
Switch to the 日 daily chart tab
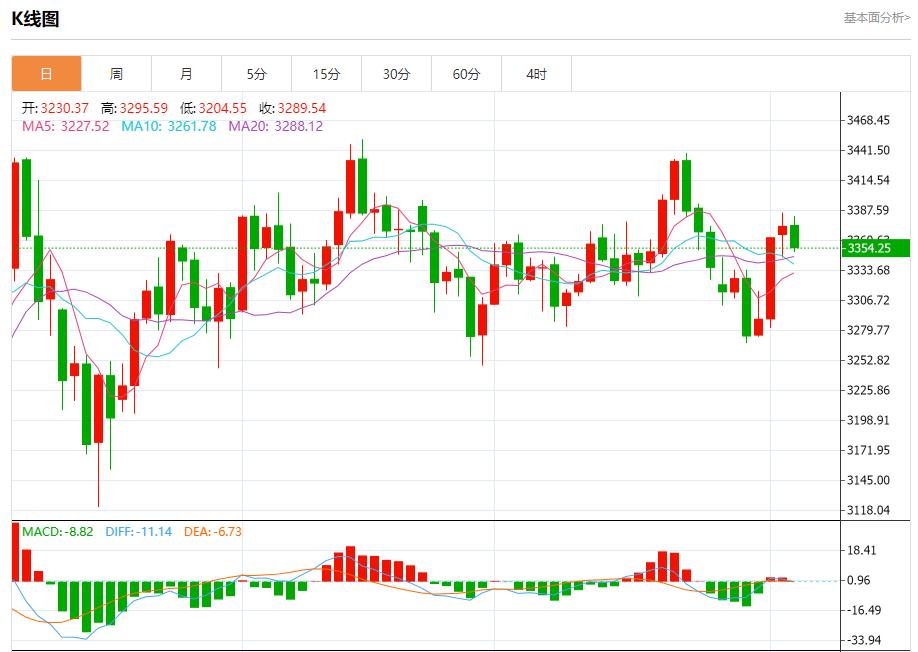click(44, 73)
